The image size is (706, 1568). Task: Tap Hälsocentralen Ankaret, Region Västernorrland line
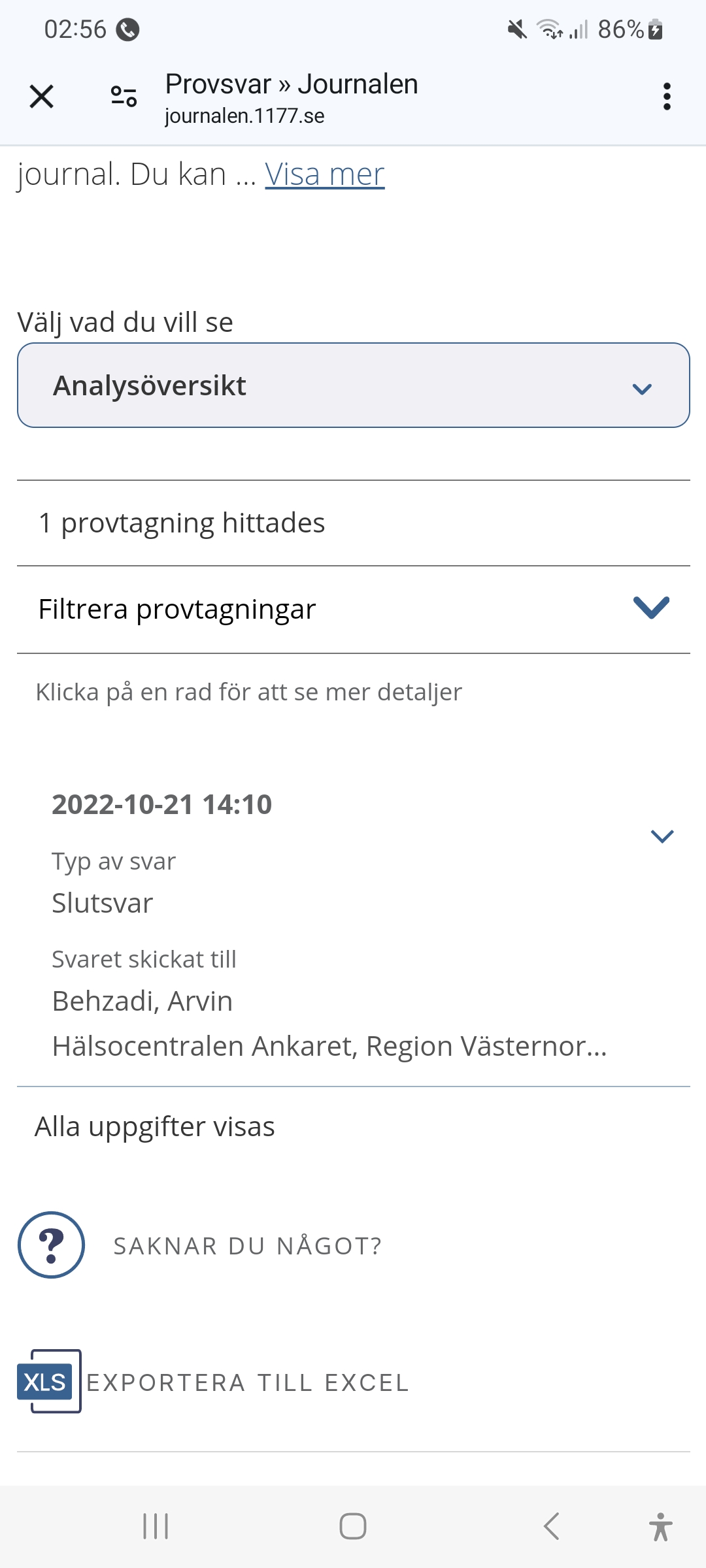coord(329,1046)
